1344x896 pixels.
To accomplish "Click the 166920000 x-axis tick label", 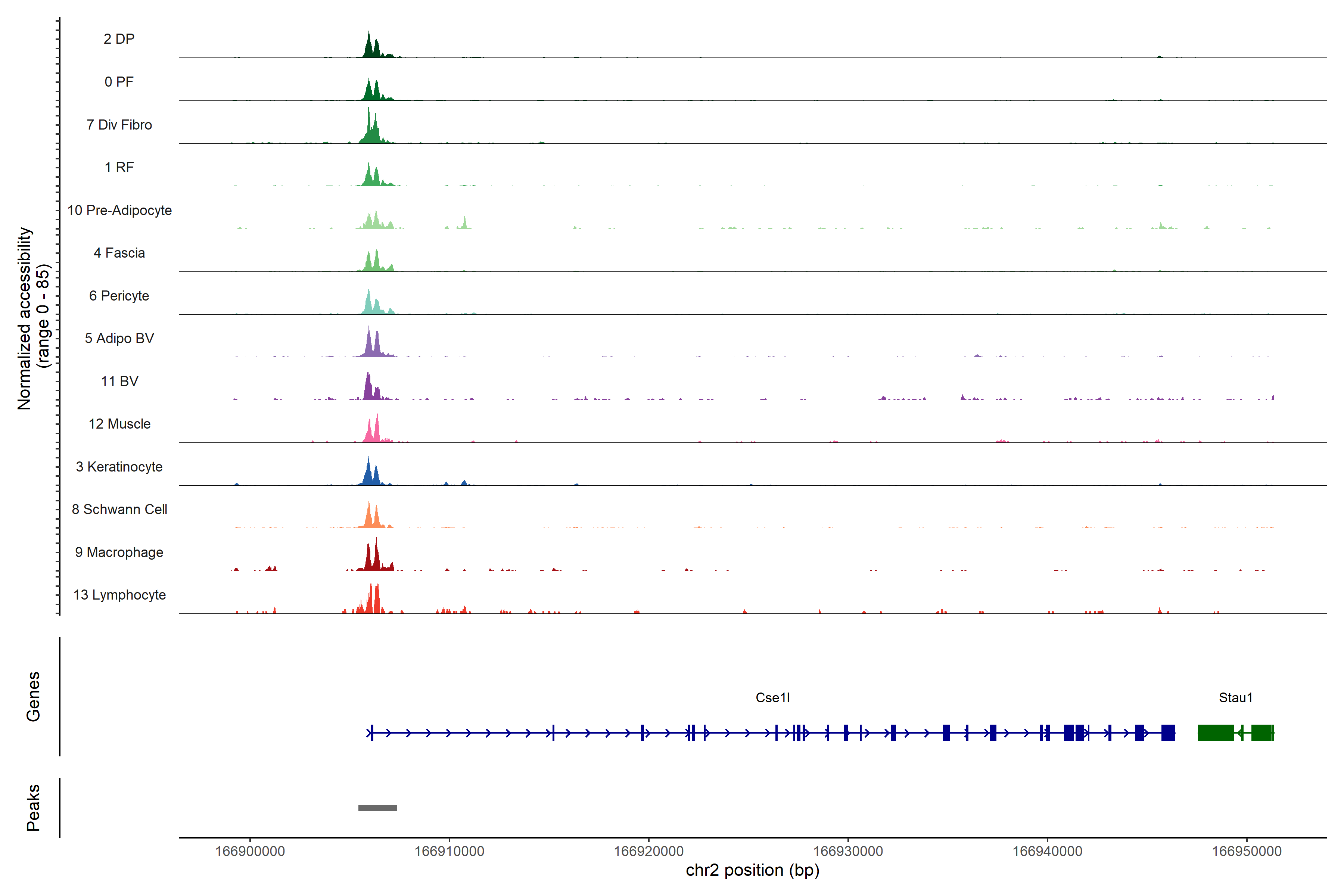I will coord(648,851).
